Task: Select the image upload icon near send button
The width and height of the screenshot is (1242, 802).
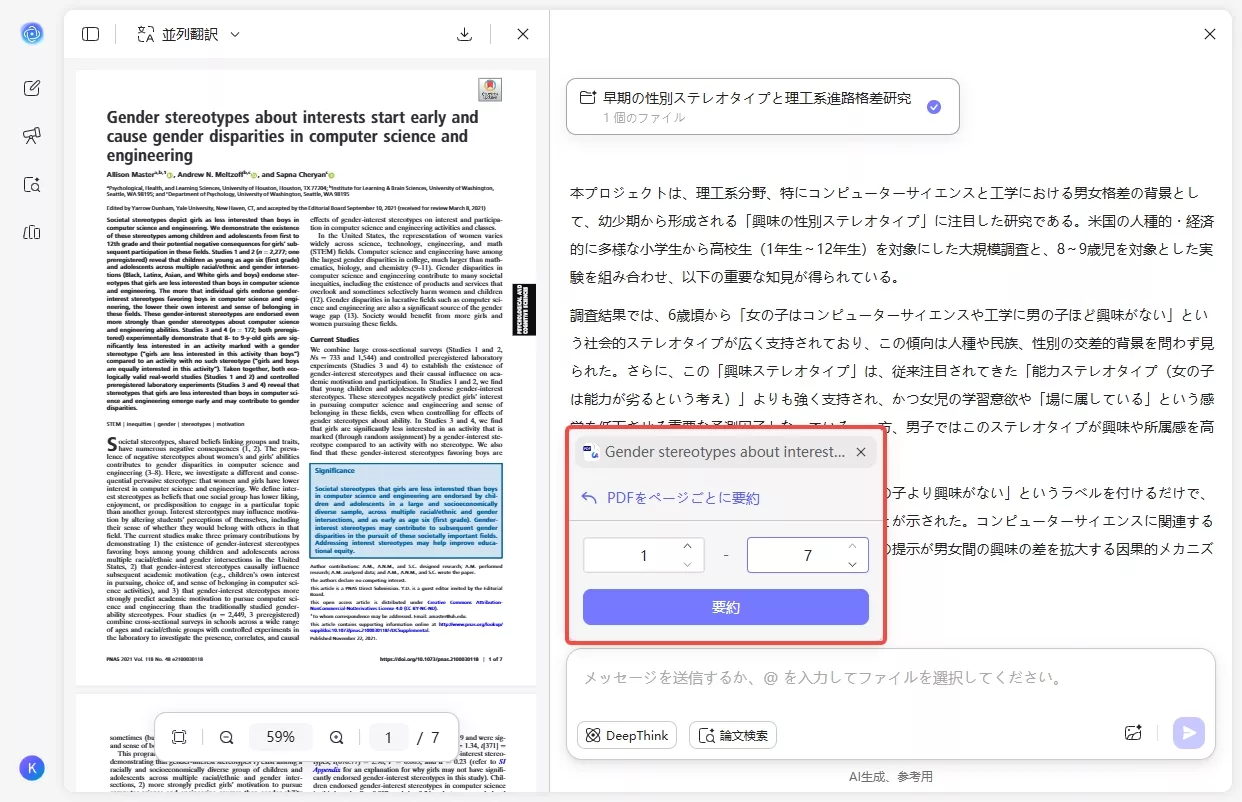Action: [x=1133, y=733]
